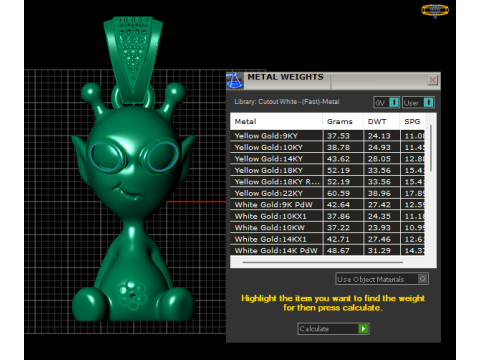Screen dimensions: 480x360
Task: Click the 43.62 grams value
Action: 338,159
